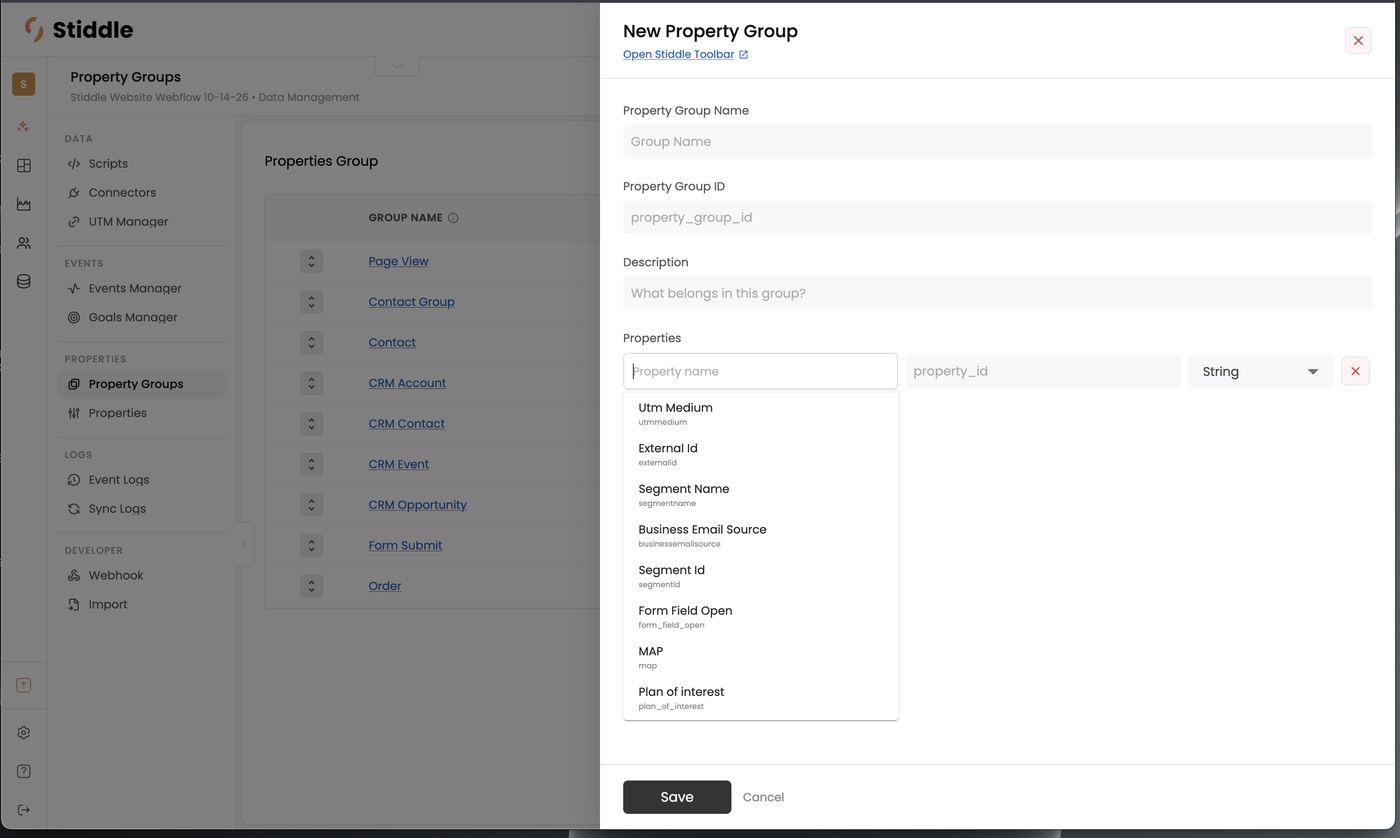Click info icon beside Group Name header
Image resolution: width=1400 pixels, height=838 pixels.
[453, 218]
